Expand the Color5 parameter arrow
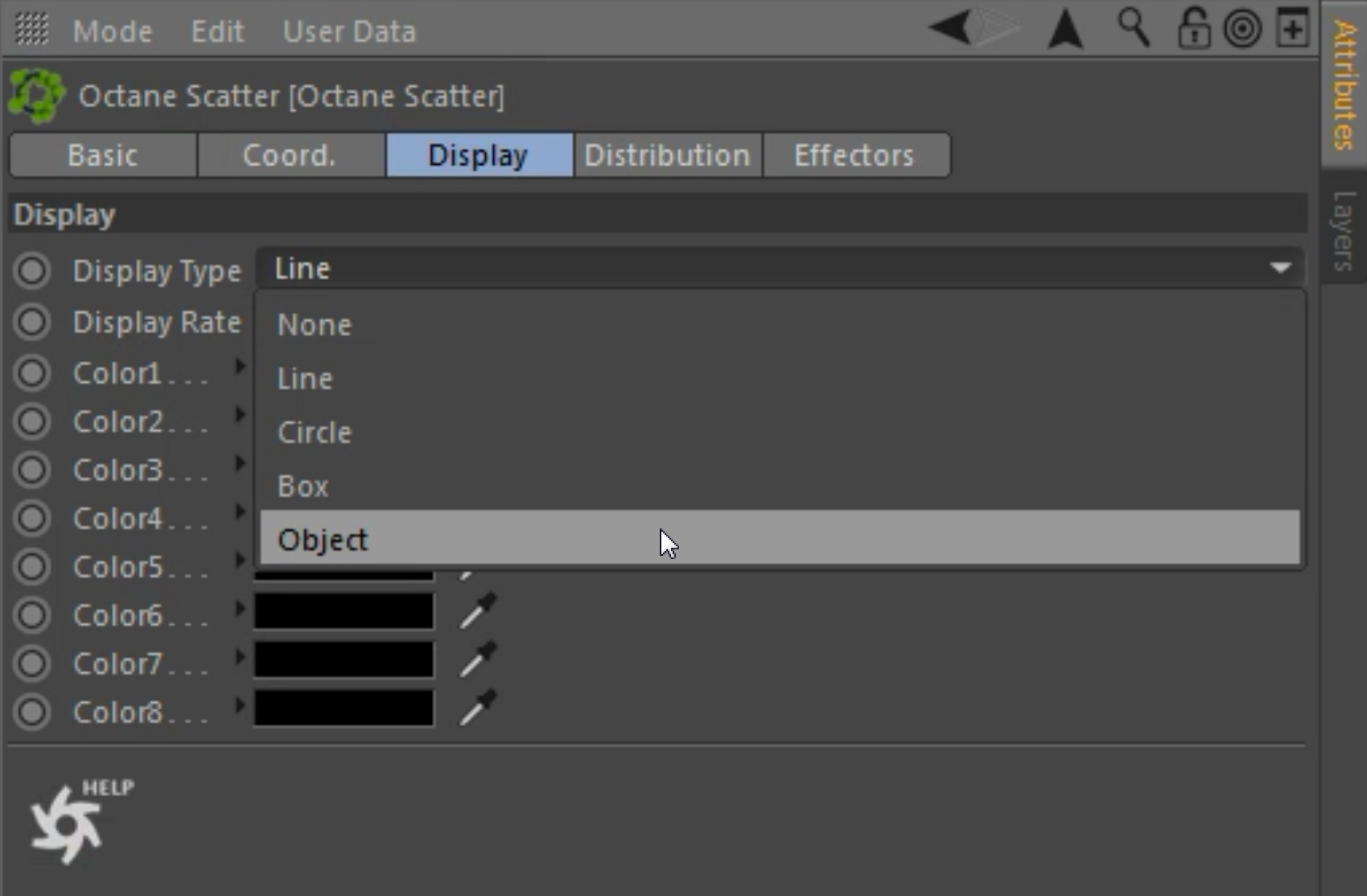Screen dimensions: 1367x896 [239, 560]
